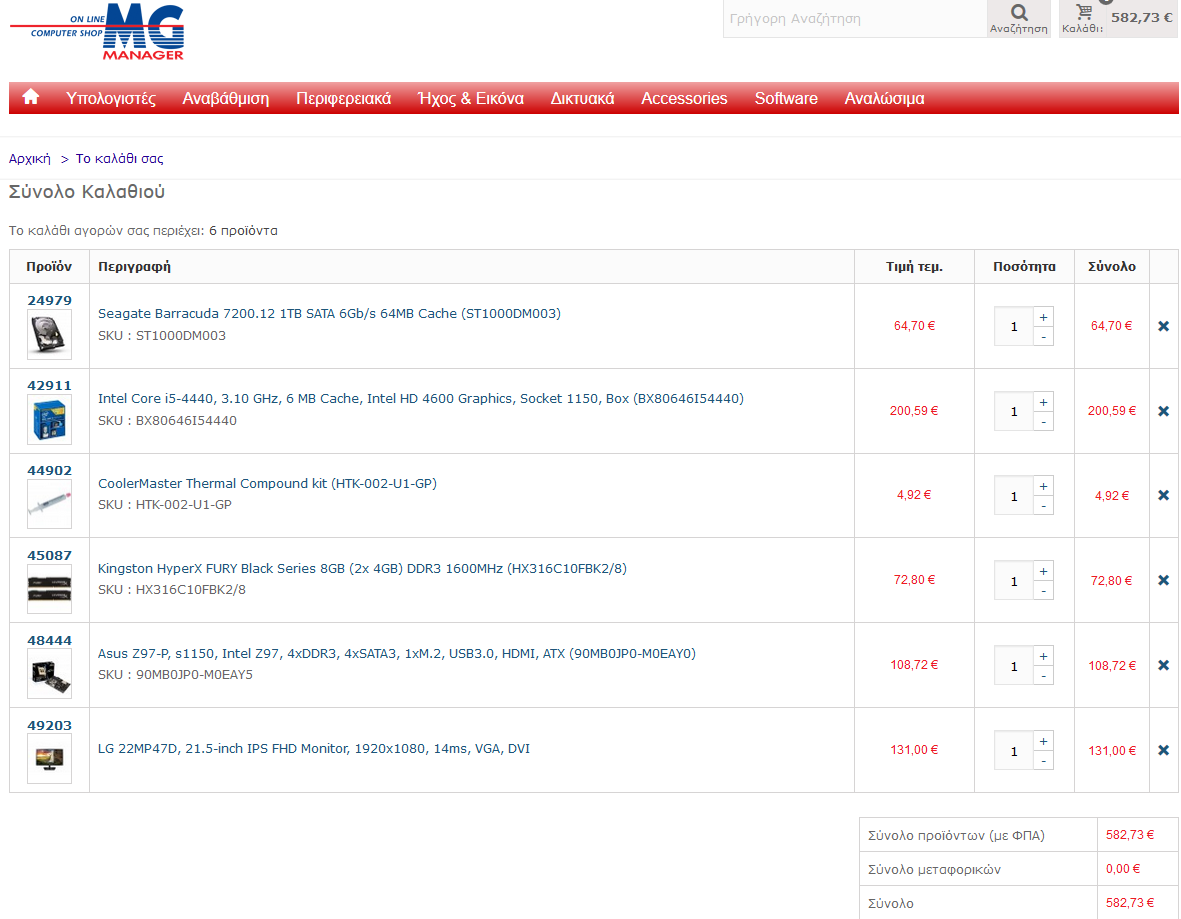Open the Υπολογιστές menu
This screenshot has width=1181, height=919.
(111, 99)
